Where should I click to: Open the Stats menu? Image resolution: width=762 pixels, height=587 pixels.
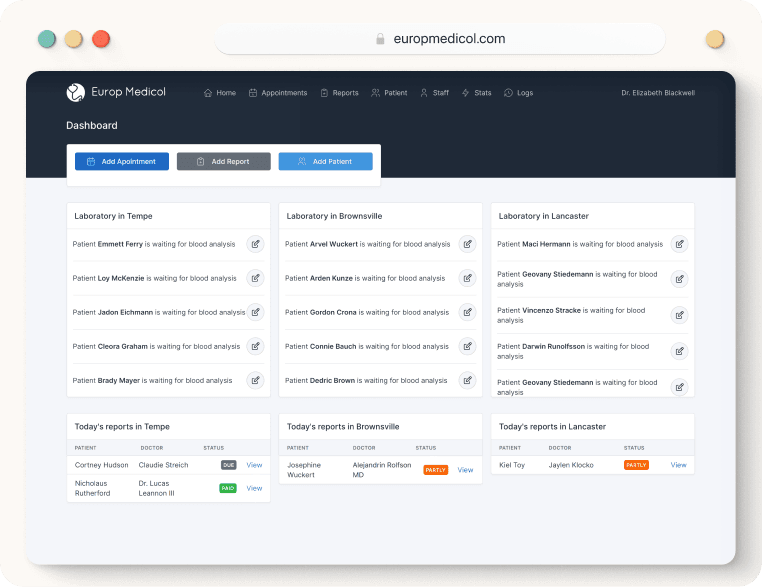click(x=477, y=93)
